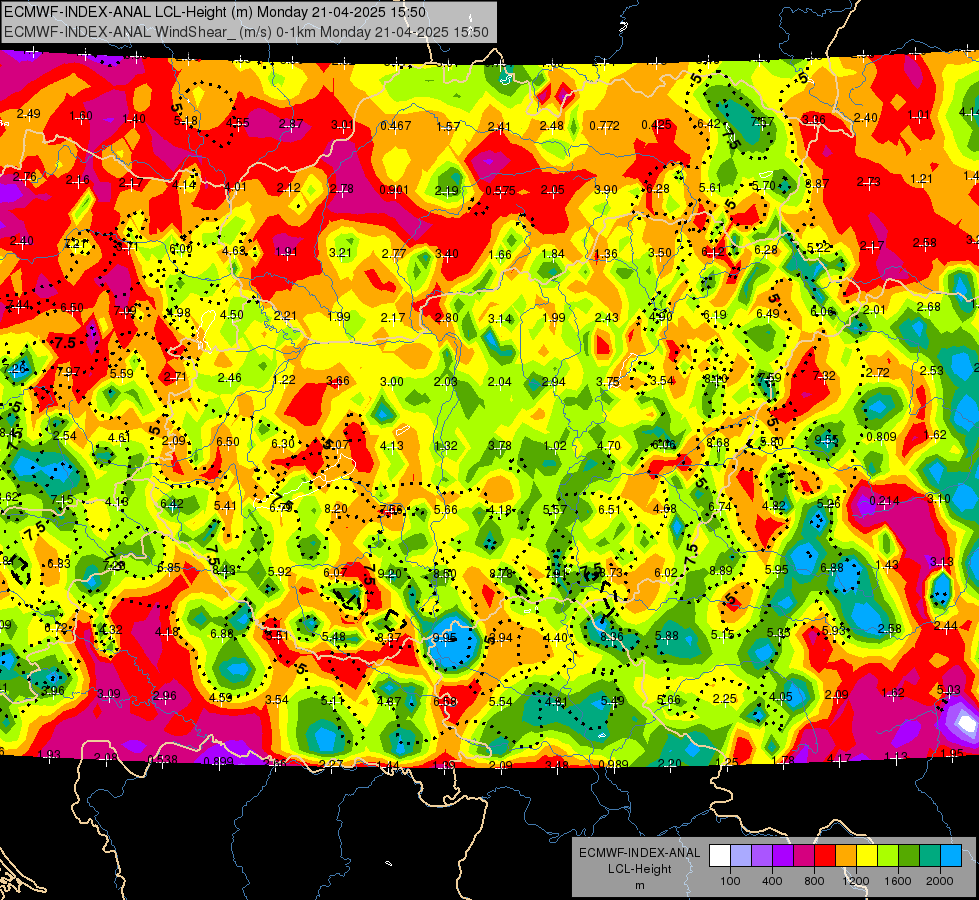Click the LCL-Height (m) title line

(x=215, y=12)
